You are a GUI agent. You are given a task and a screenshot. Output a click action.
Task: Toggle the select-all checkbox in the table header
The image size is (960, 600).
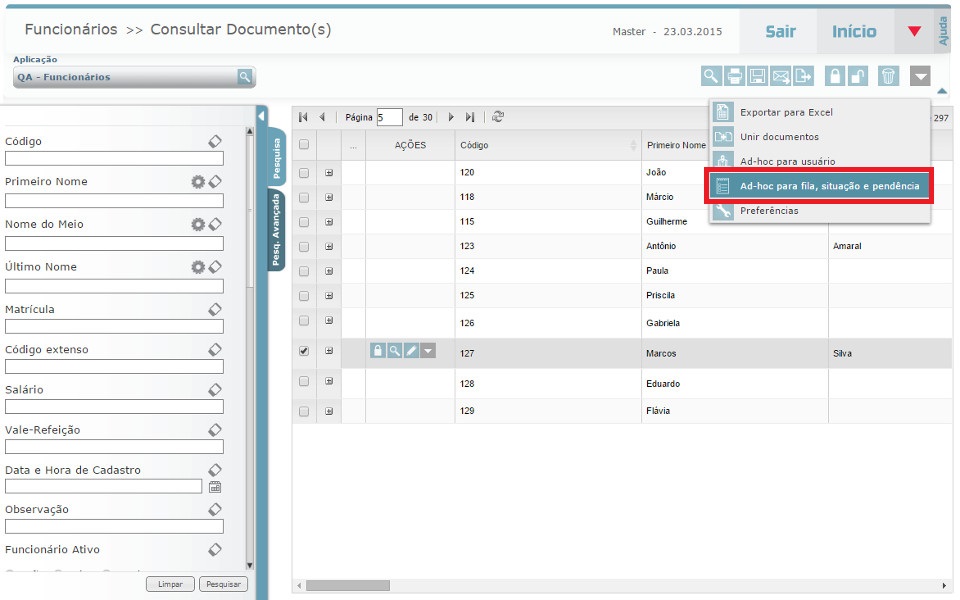pyautogui.click(x=304, y=145)
